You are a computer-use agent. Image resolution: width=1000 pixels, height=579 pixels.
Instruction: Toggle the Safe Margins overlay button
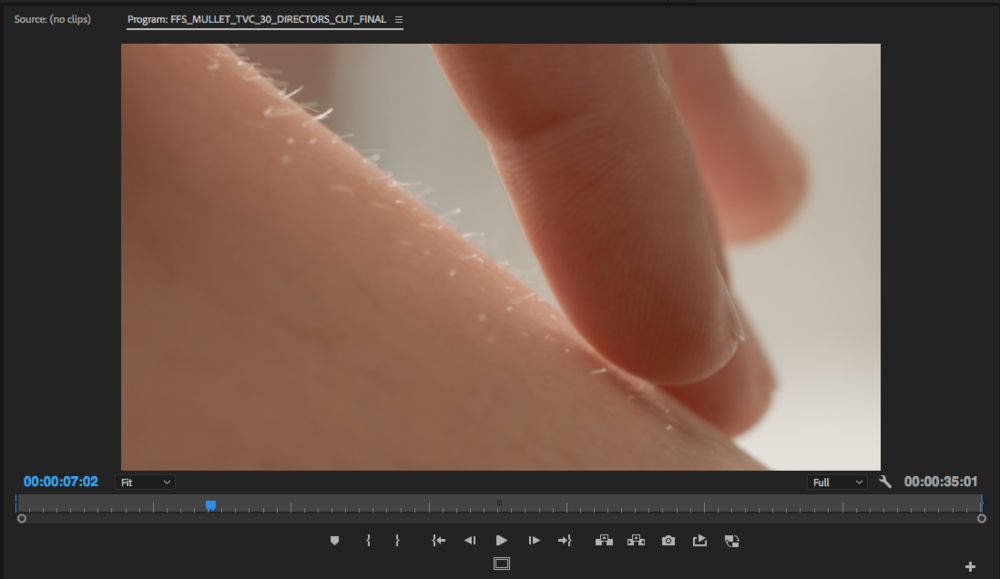tap(501, 564)
